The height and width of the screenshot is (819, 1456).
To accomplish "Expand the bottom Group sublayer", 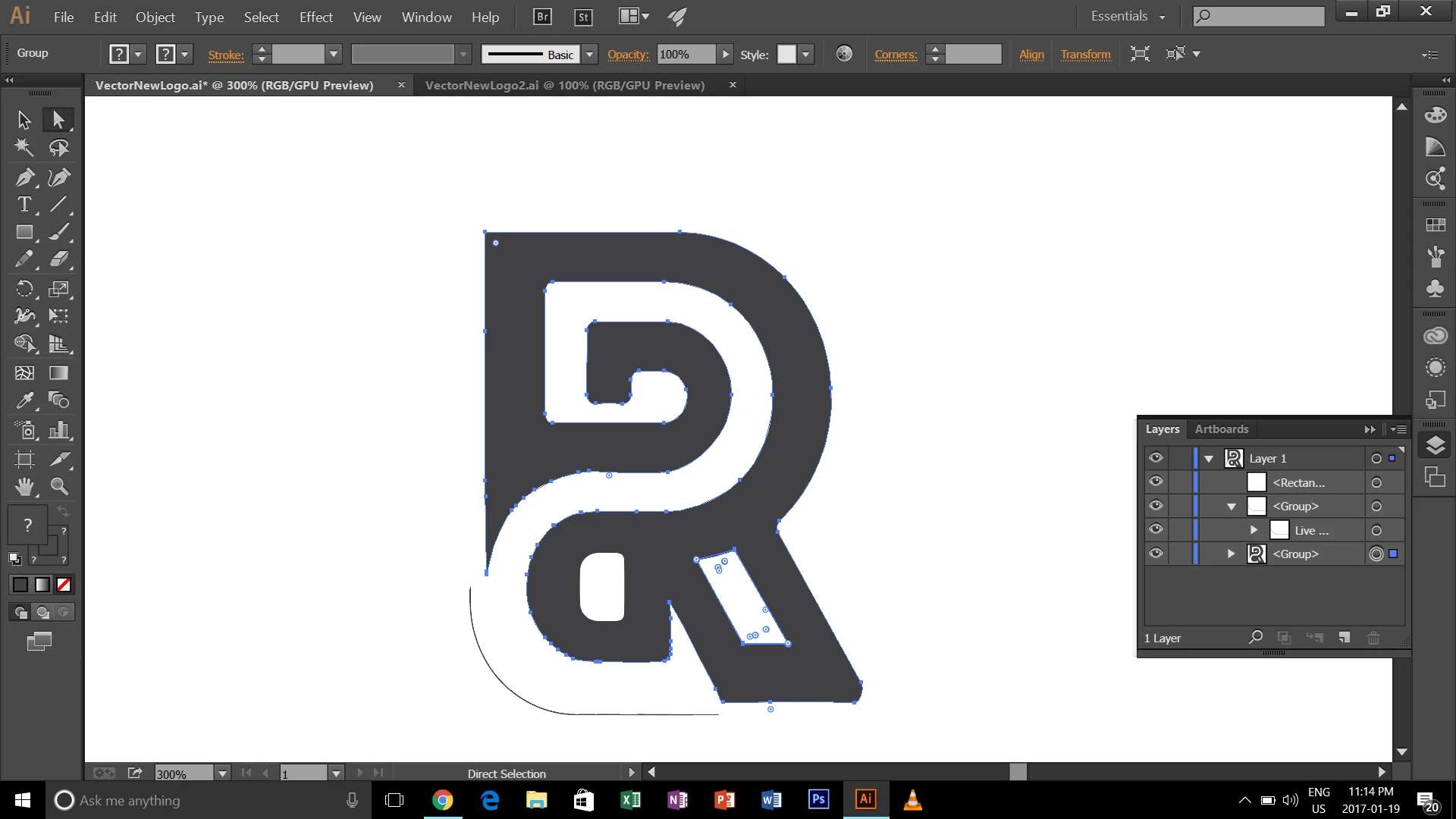I will 1231,554.
